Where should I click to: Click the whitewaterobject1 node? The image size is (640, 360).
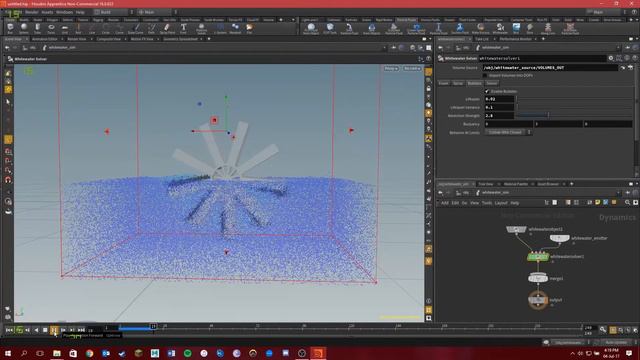coord(516,229)
